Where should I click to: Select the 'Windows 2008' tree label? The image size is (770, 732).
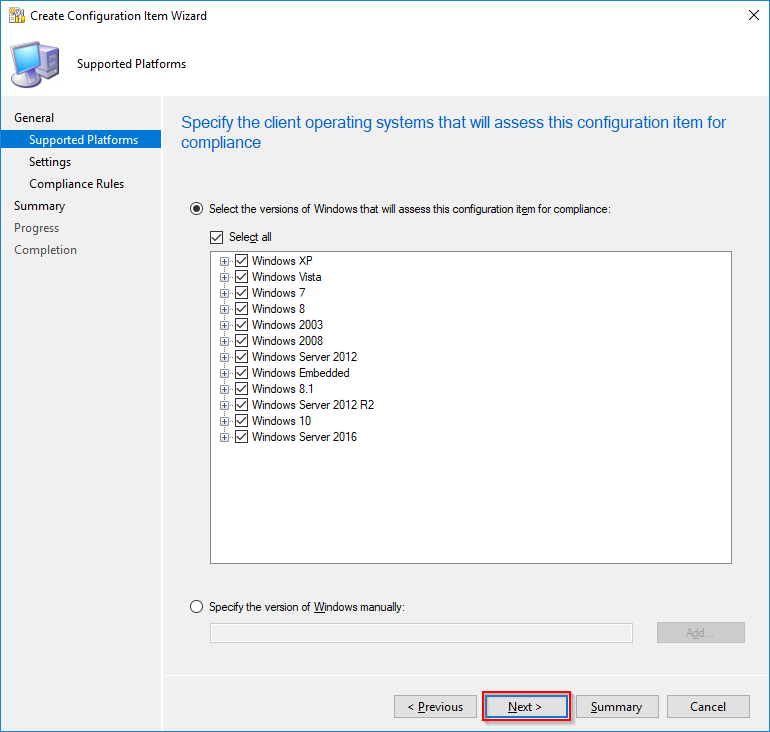pyautogui.click(x=287, y=341)
